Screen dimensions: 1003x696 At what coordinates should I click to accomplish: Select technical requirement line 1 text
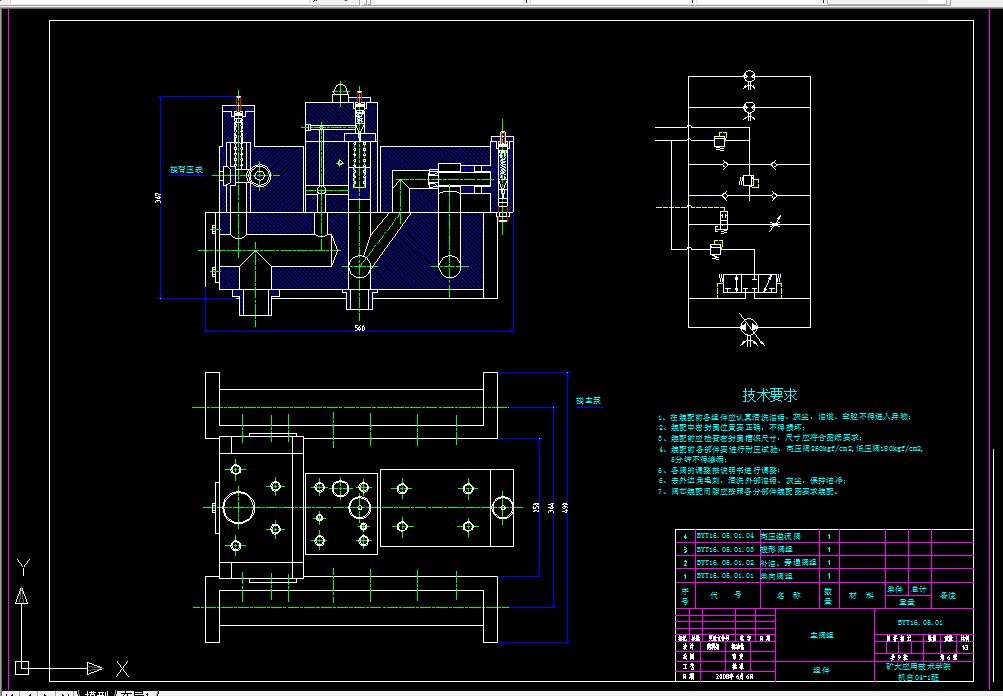pyautogui.click(x=784, y=416)
